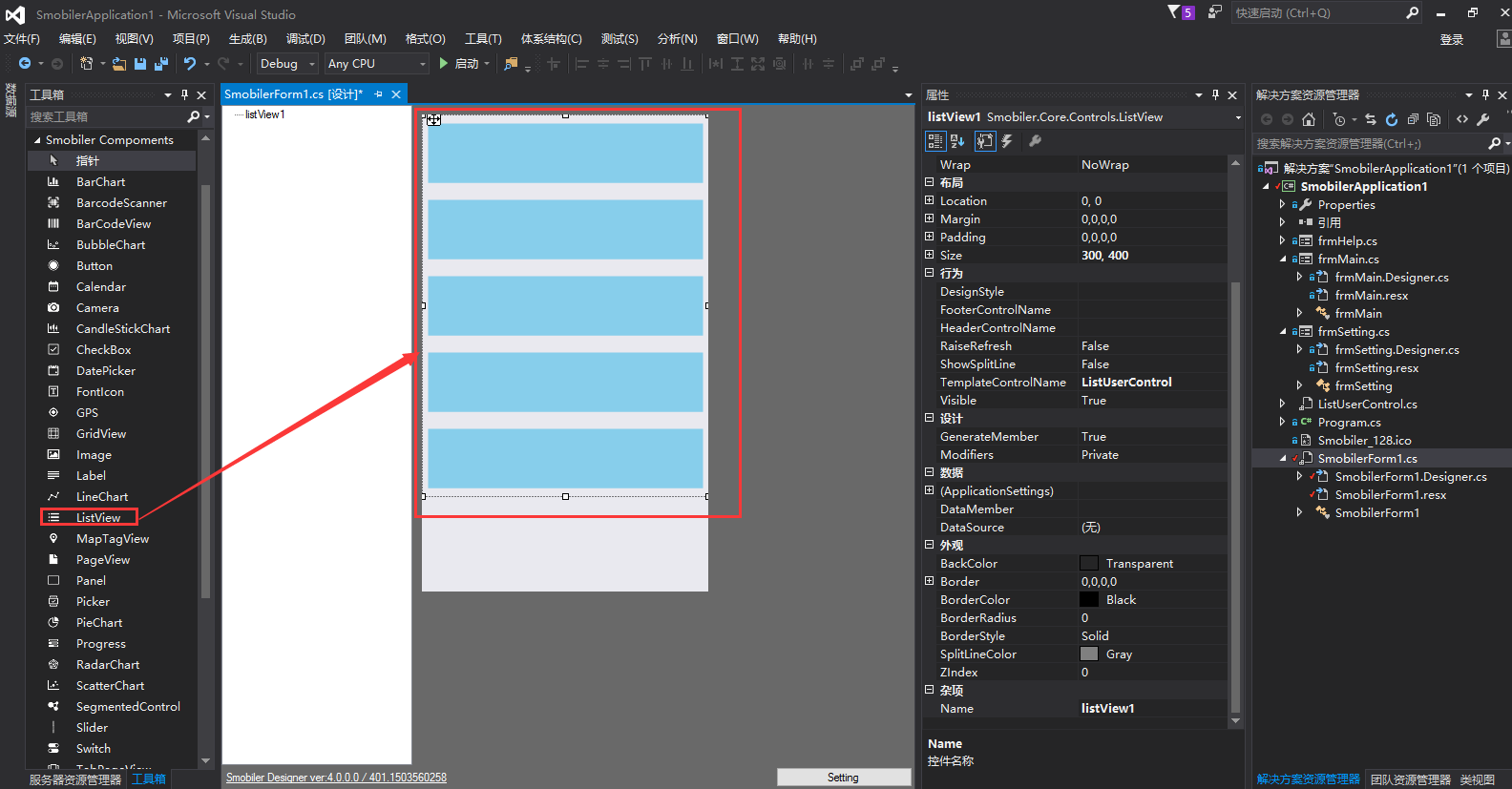Click the Save file toolbar icon
The image size is (1512, 789).
coord(140,64)
